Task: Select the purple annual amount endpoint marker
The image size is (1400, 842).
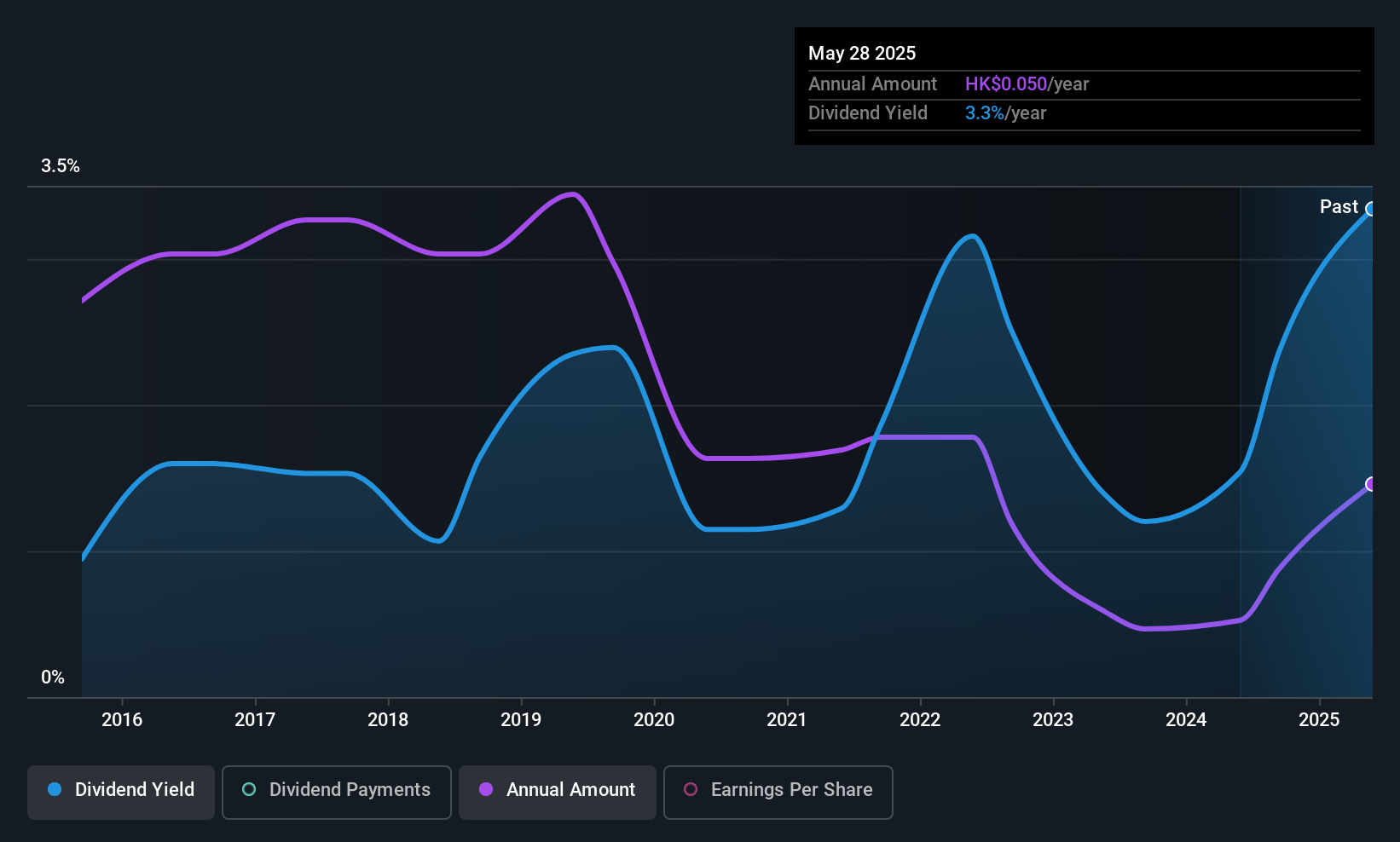Action: [1371, 484]
